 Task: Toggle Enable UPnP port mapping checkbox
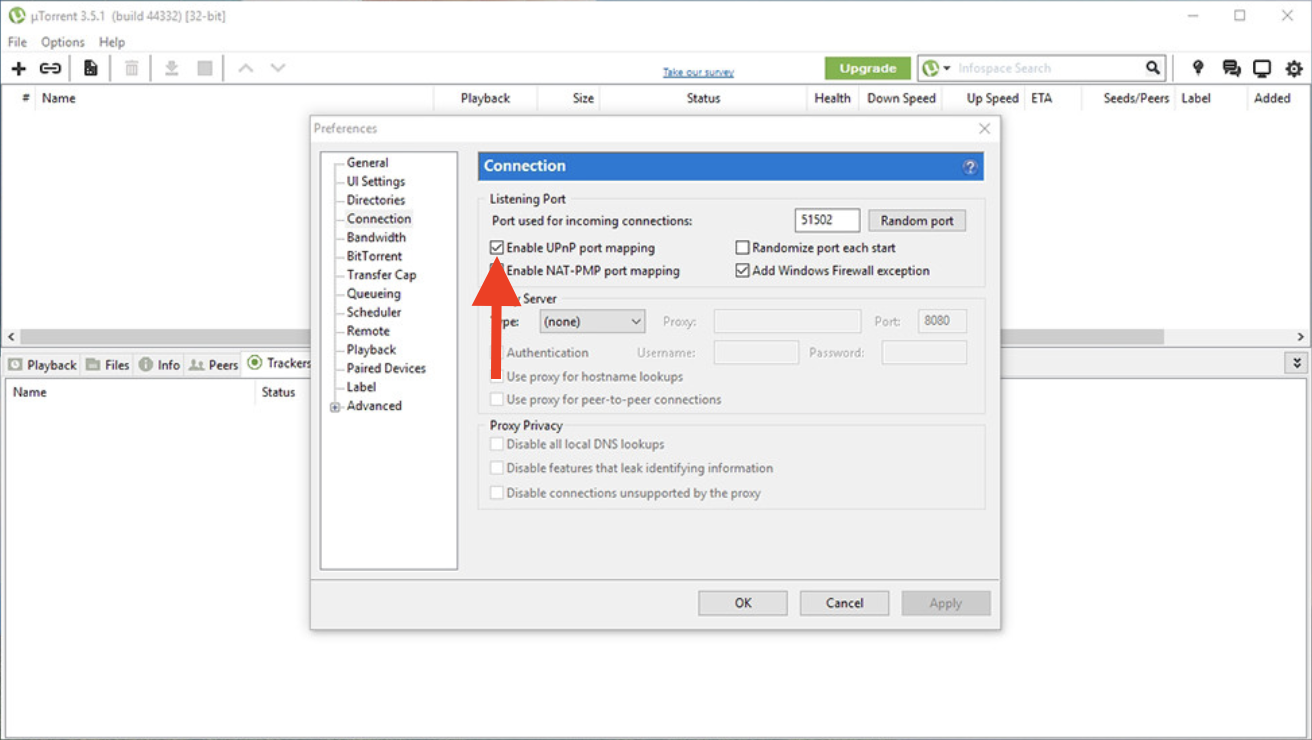(497, 247)
